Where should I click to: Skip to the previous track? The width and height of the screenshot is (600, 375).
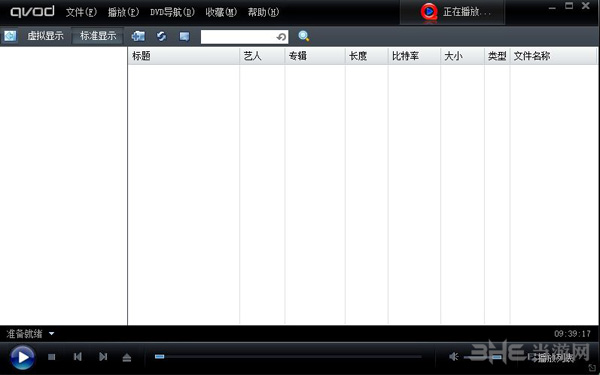(78, 357)
